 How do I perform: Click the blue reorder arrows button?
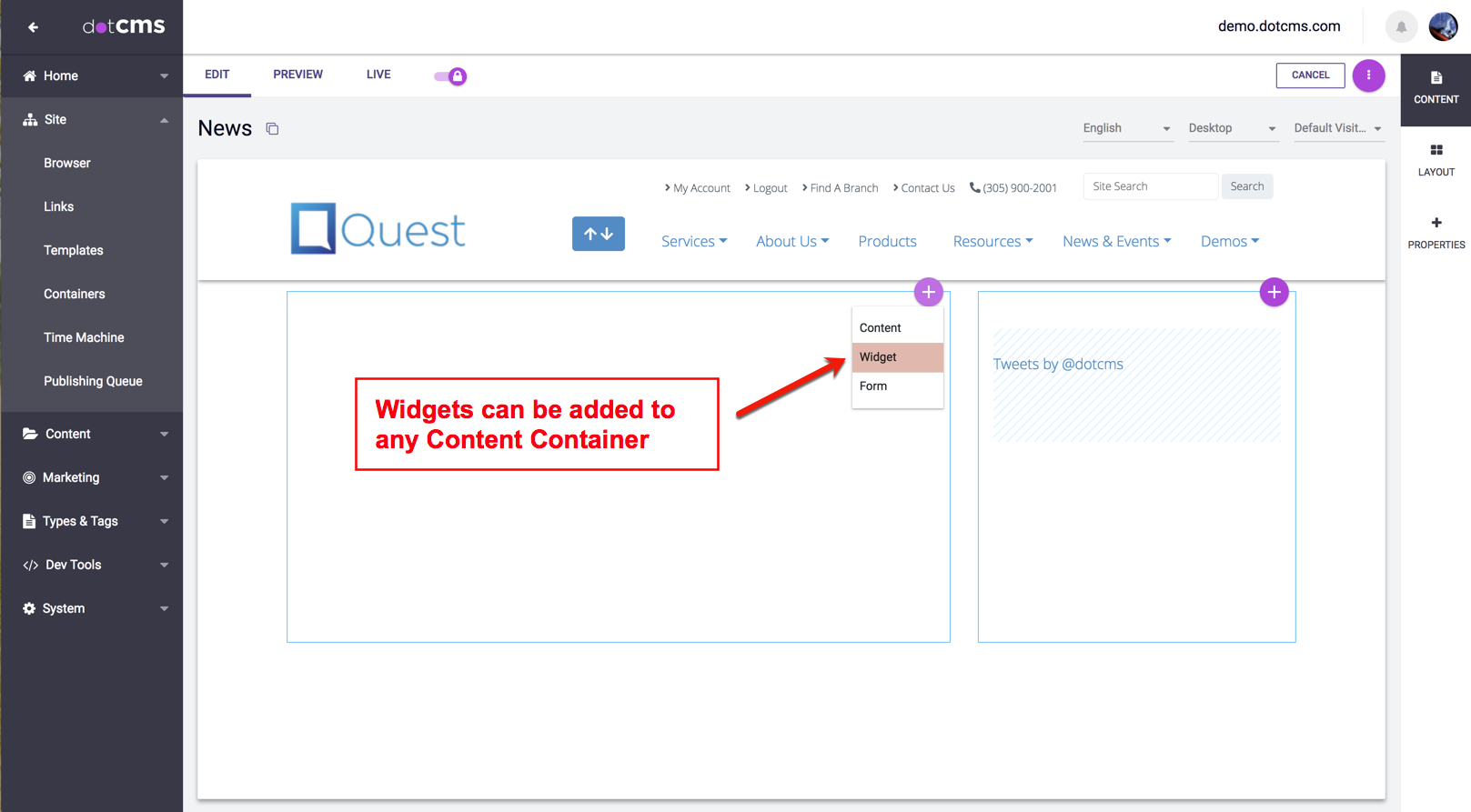[598, 234]
